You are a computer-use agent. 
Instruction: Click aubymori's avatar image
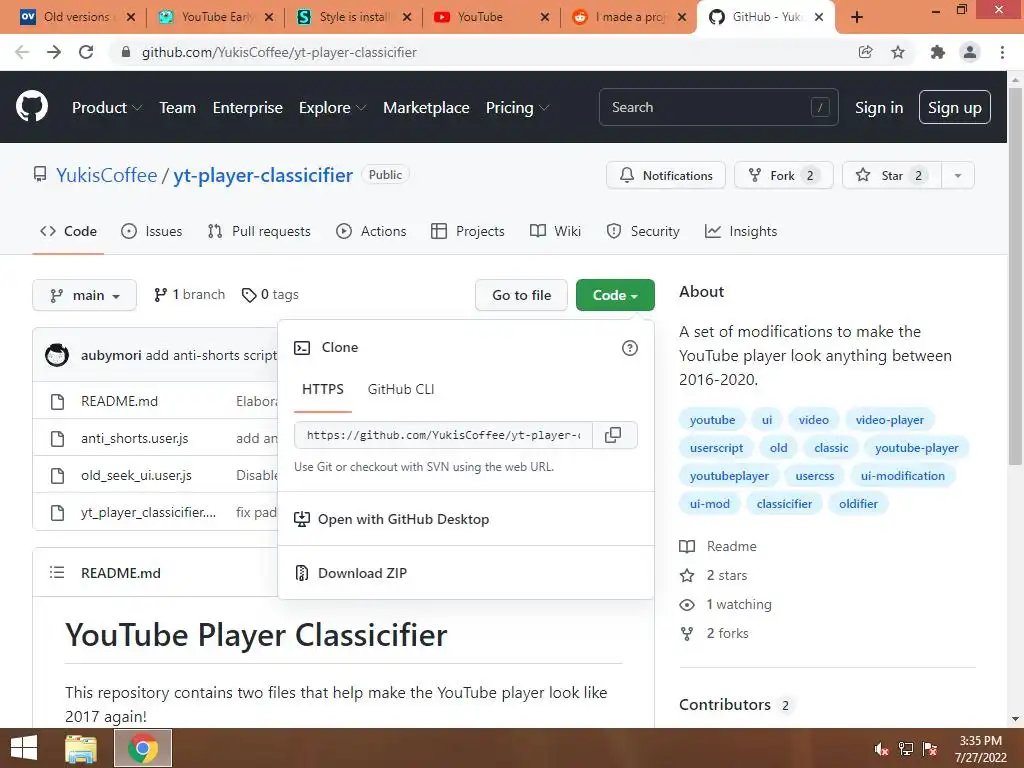point(57,355)
